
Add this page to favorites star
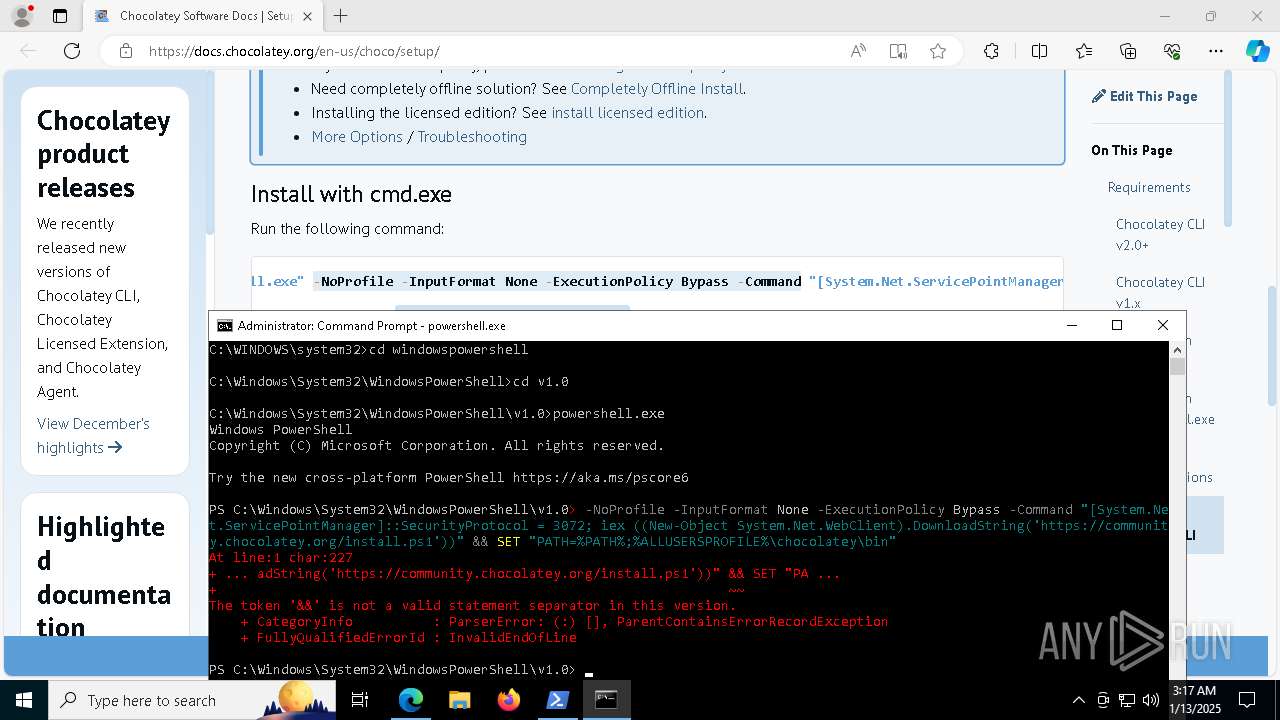938,51
